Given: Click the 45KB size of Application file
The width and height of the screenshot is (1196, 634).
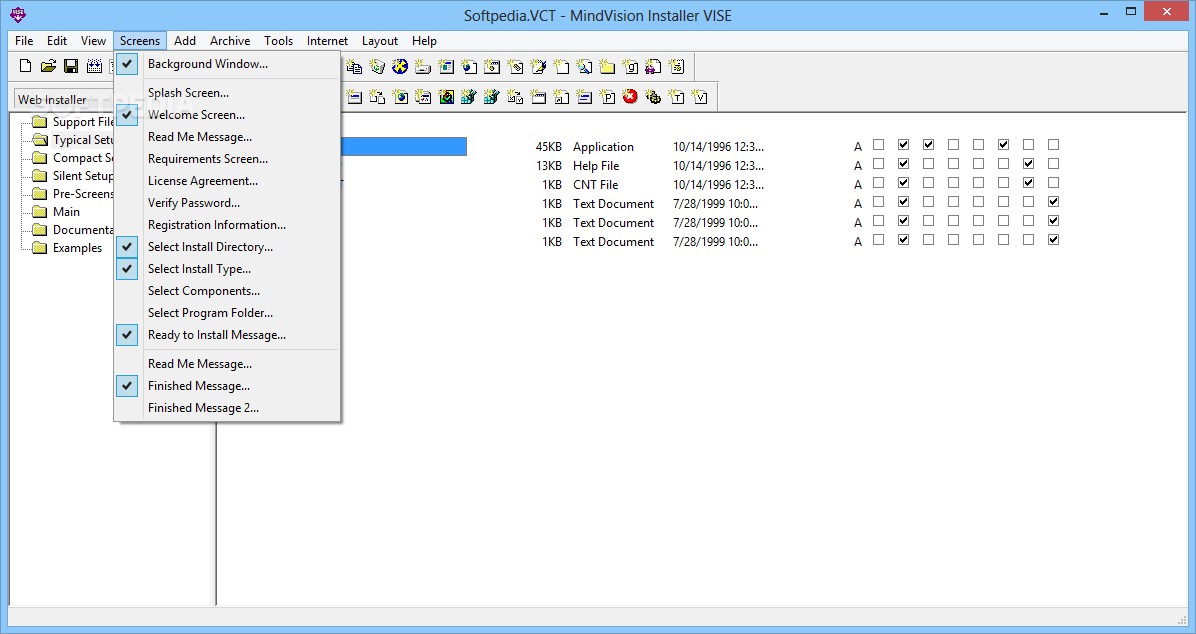Looking at the screenshot, I should pos(548,146).
